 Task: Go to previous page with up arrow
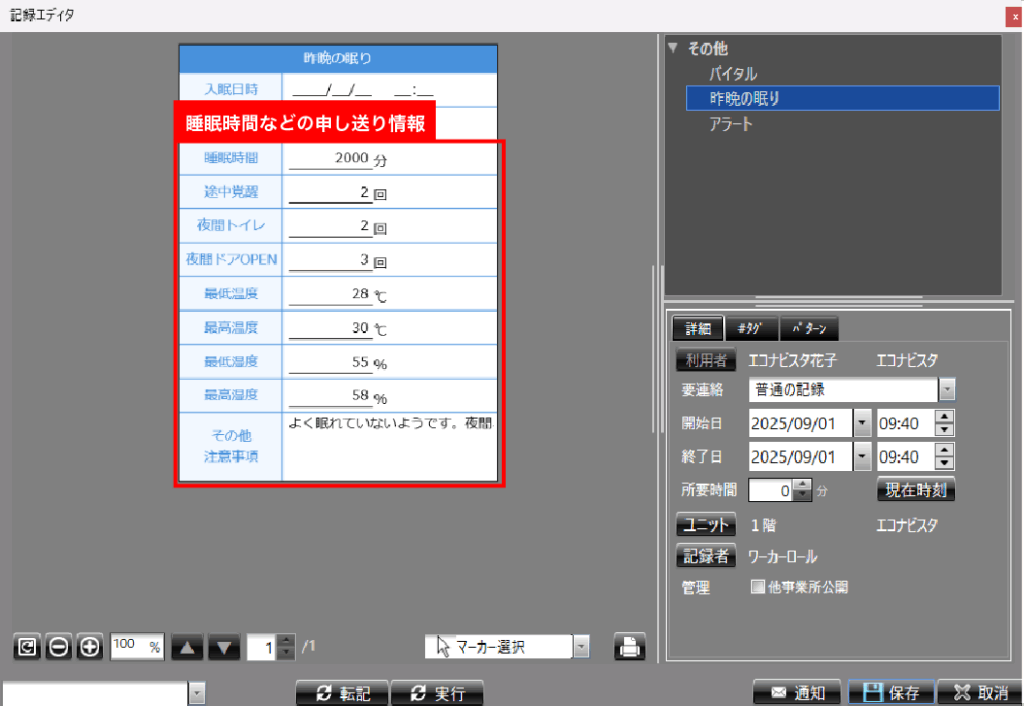(187, 647)
